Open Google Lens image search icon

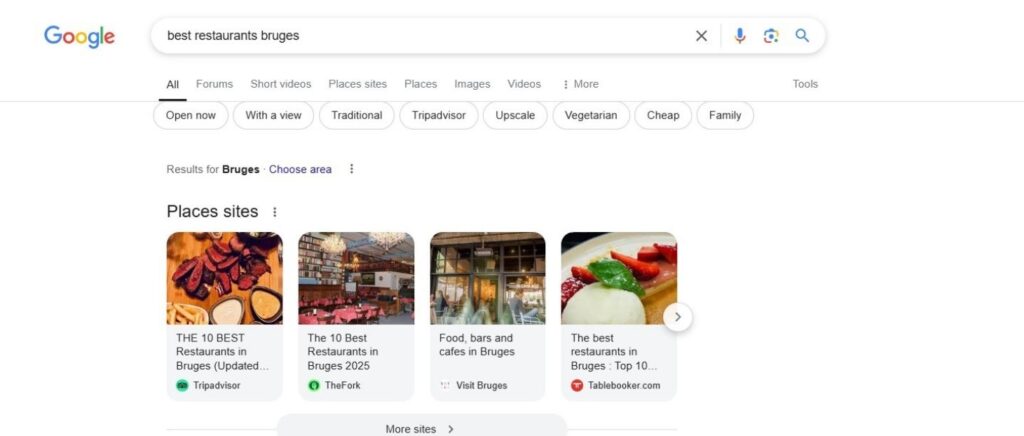pyautogui.click(x=771, y=36)
